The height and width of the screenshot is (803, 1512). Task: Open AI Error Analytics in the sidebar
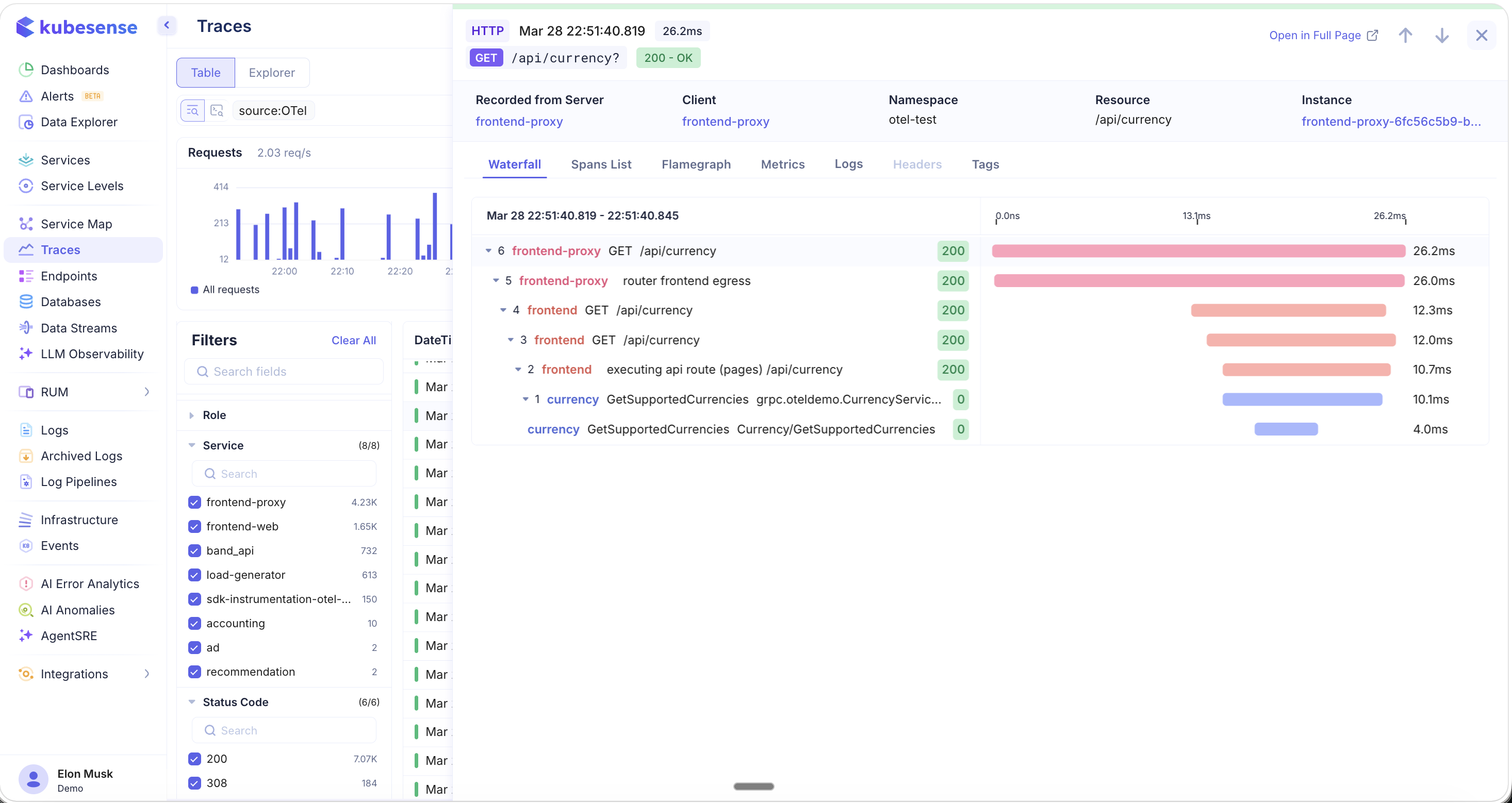click(x=90, y=583)
